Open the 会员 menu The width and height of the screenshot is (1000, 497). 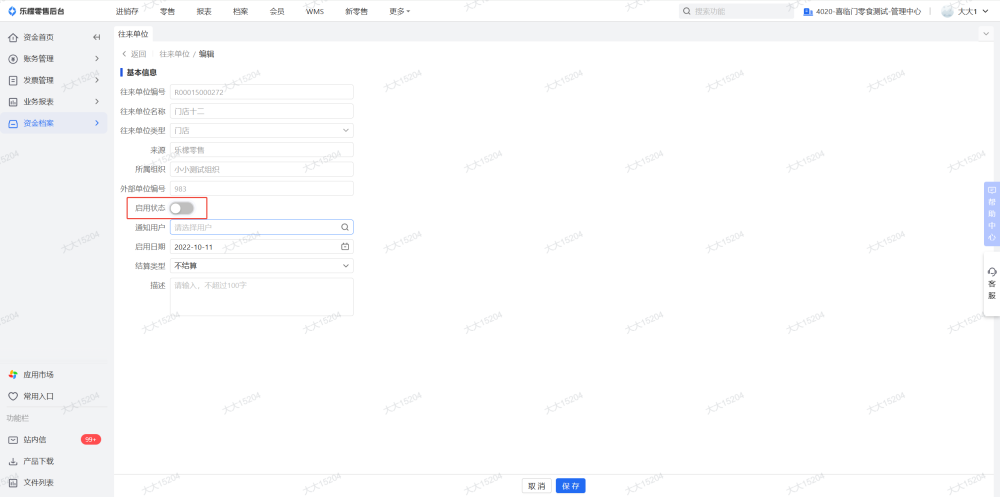277,11
